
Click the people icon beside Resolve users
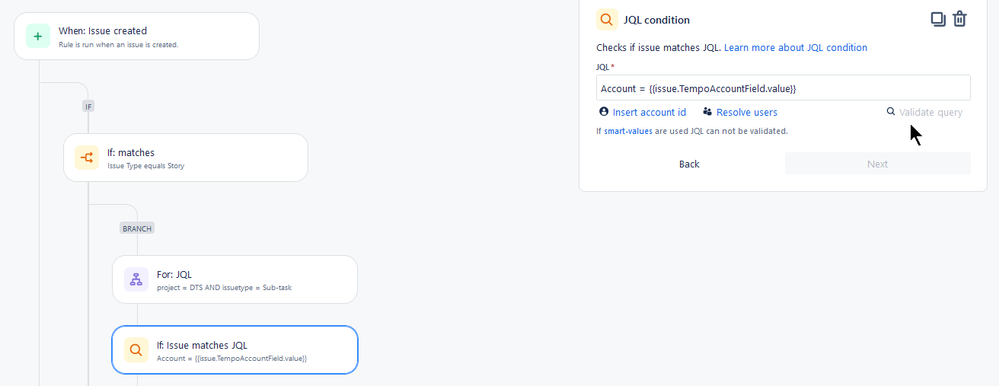707,111
